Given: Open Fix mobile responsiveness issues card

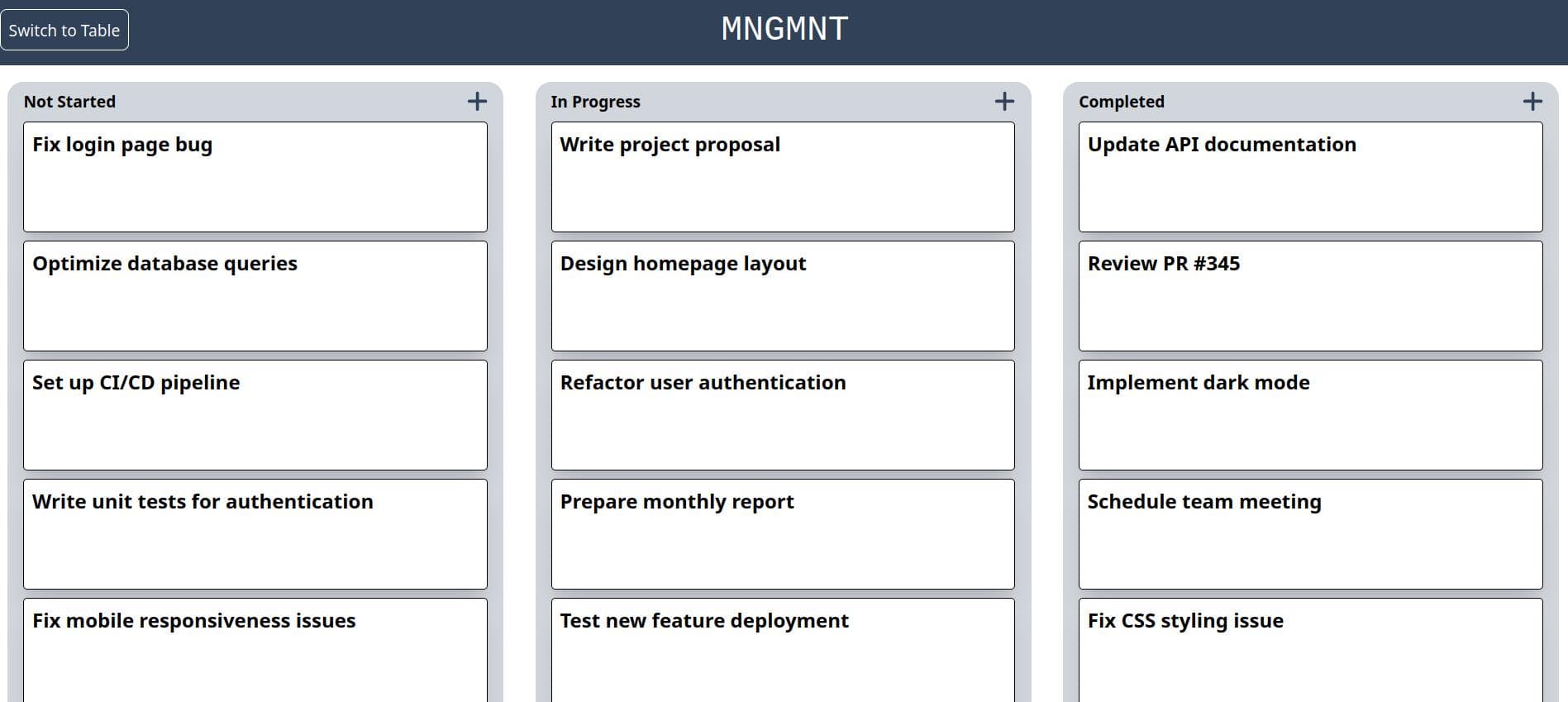Looking at the screenshot, I should click(x=255, y=650).
